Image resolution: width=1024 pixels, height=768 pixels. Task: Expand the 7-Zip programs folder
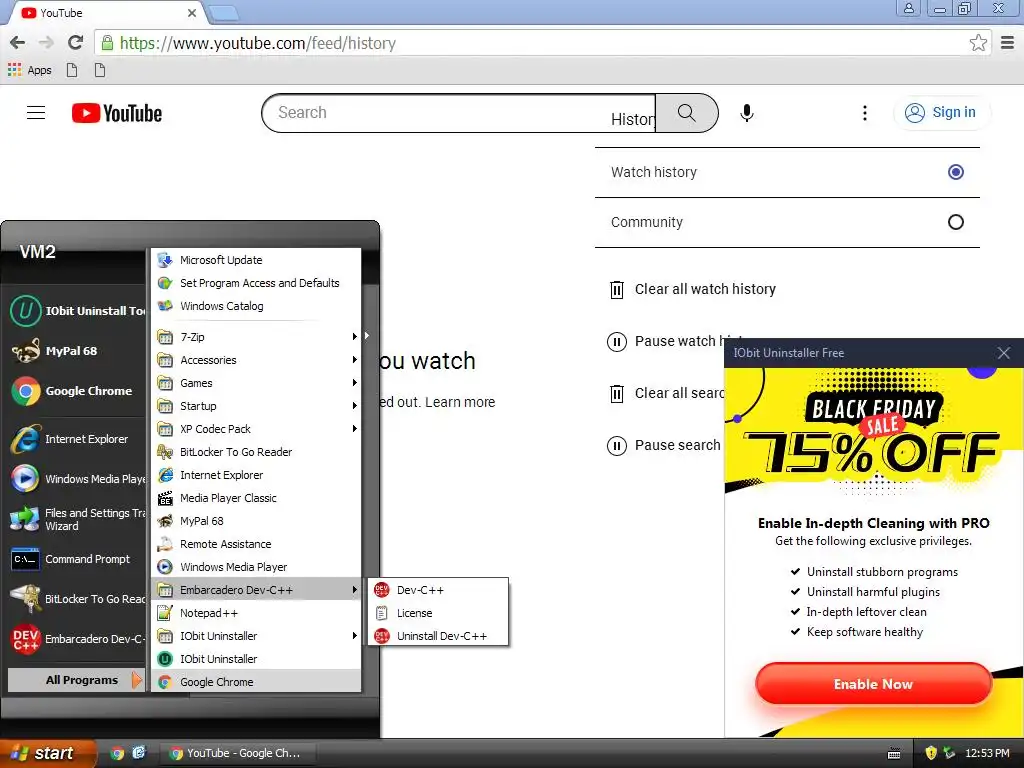(256, 337)
